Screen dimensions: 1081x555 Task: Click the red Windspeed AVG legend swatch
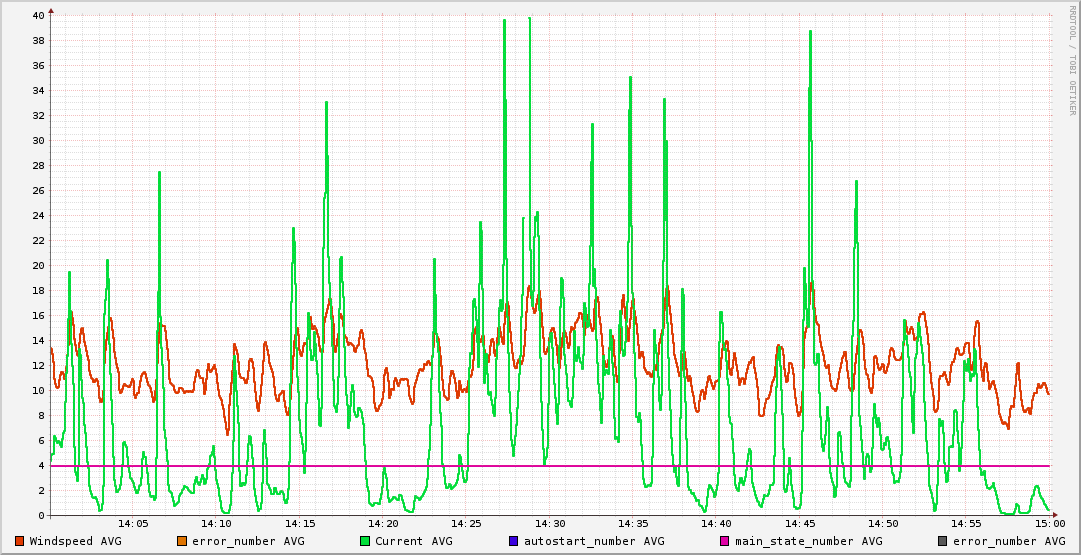click(20, 541)
